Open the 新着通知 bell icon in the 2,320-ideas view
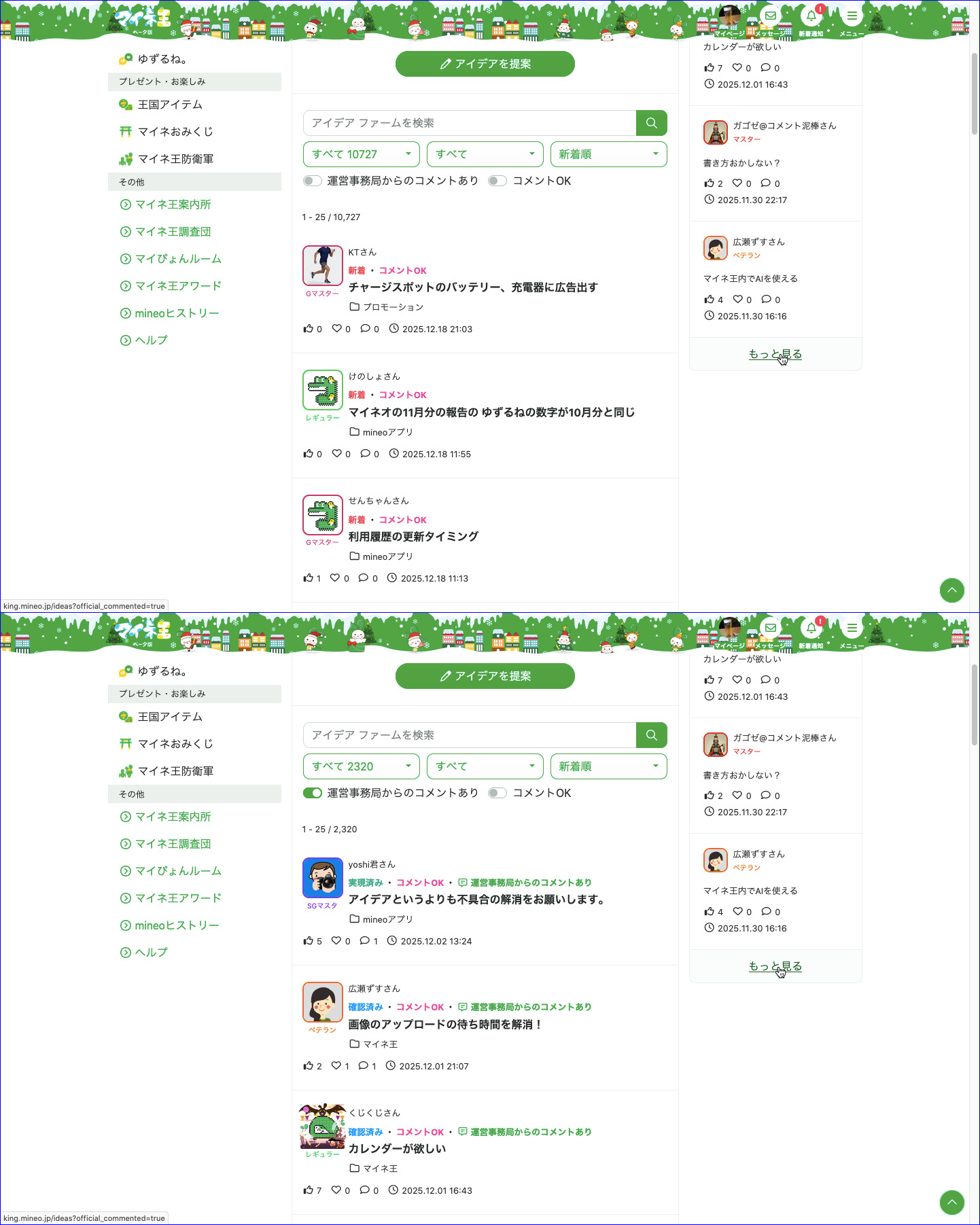980x1225 pixels. [x=811, y=628]
